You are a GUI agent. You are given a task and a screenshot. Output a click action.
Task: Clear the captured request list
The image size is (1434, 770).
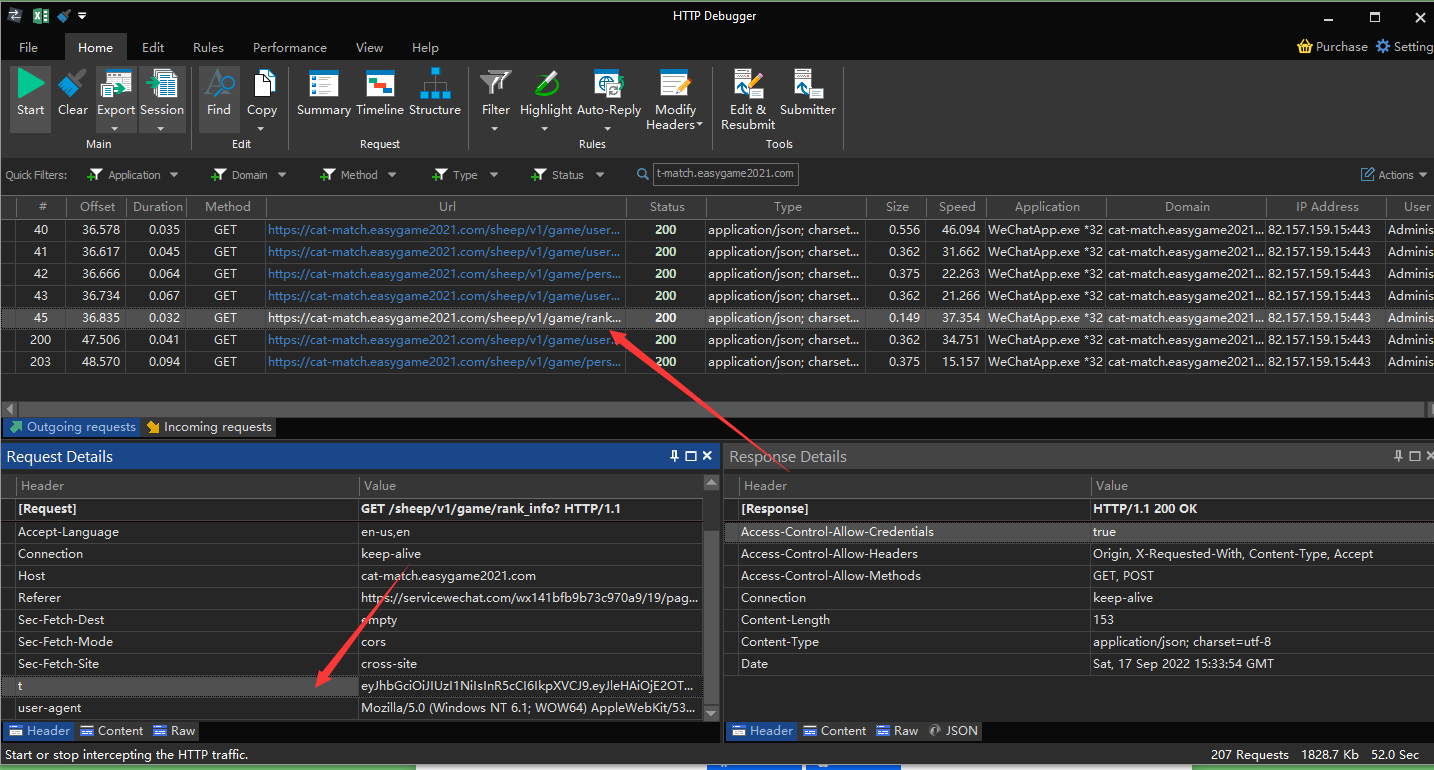click(72, 92)
